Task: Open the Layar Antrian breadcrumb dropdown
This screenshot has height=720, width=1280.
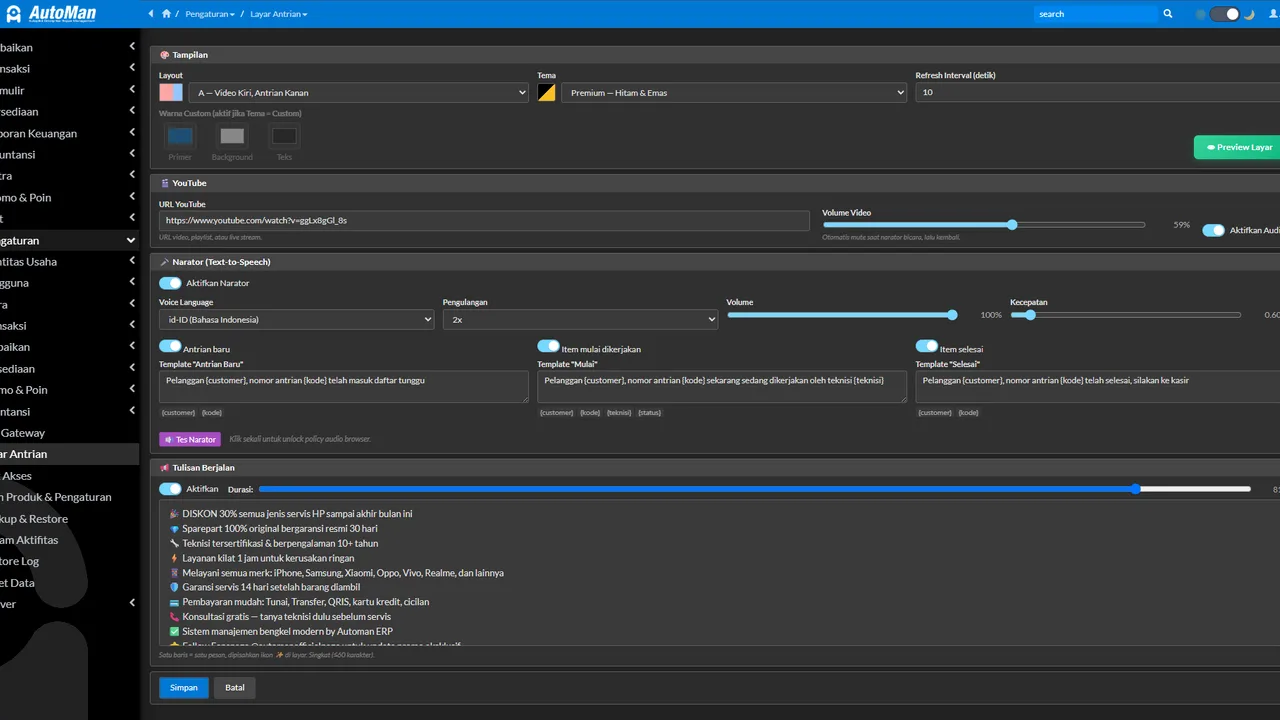Action: pos(278,14)
